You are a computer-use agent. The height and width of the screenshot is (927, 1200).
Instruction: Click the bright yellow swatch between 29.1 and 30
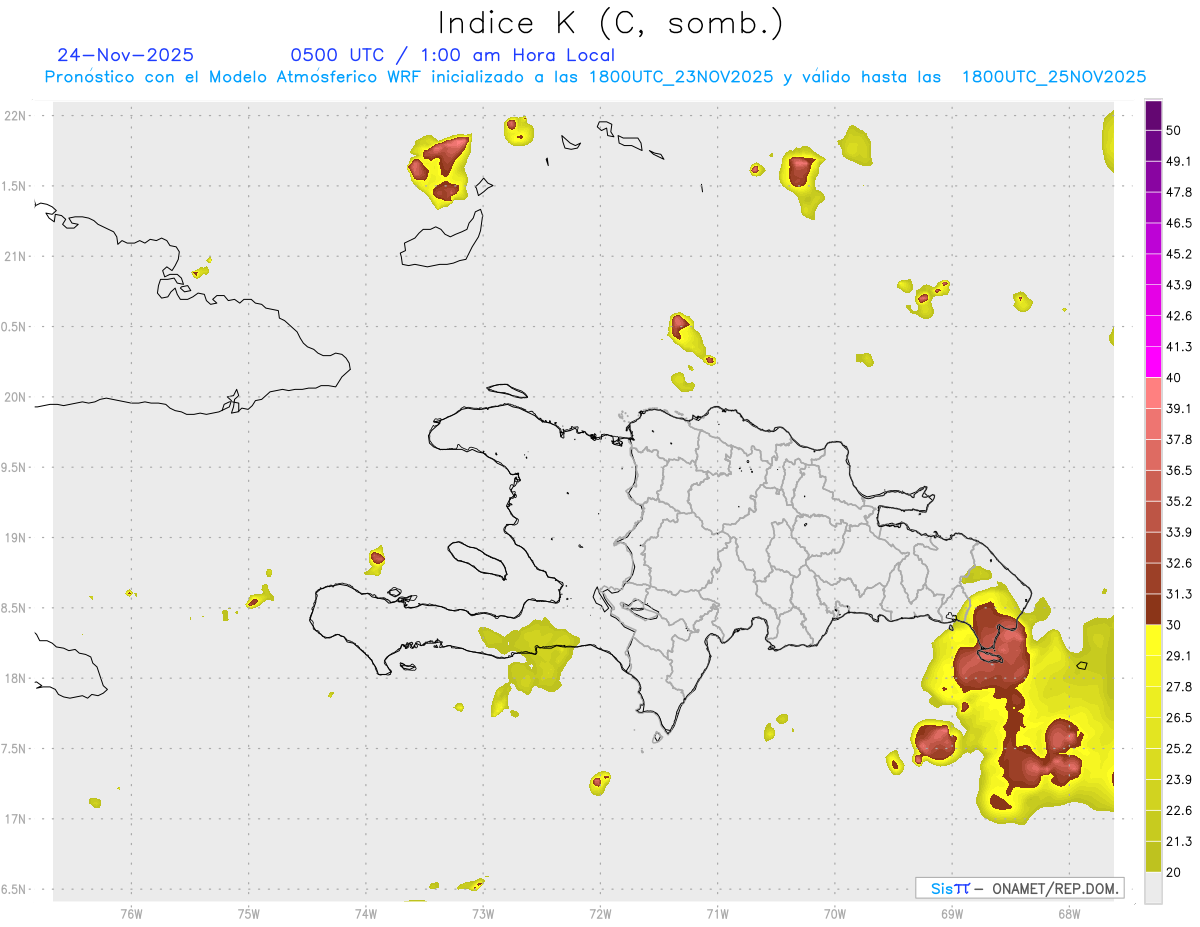(x=1154, y=640)
